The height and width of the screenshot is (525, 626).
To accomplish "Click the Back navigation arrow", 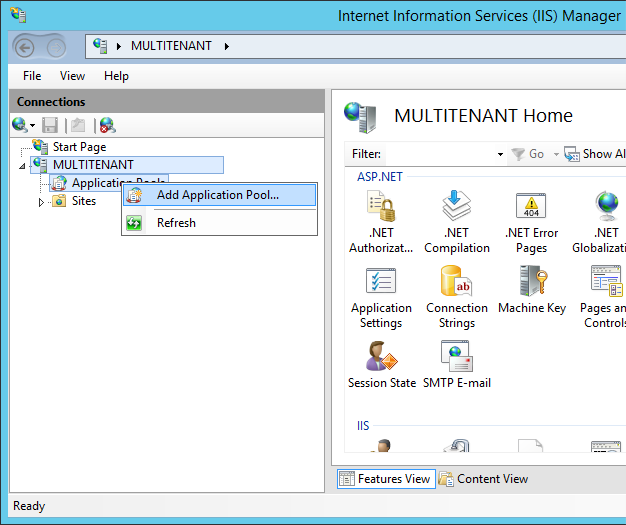I will pos(25,48).
